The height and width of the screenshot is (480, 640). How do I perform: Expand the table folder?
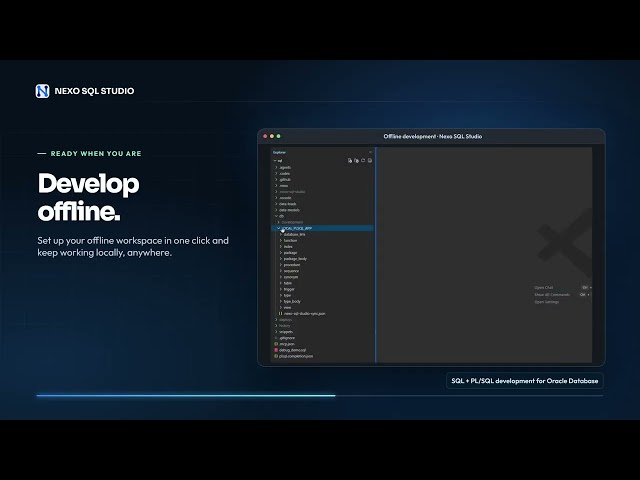pyautogui.click(x=286, y=283)
